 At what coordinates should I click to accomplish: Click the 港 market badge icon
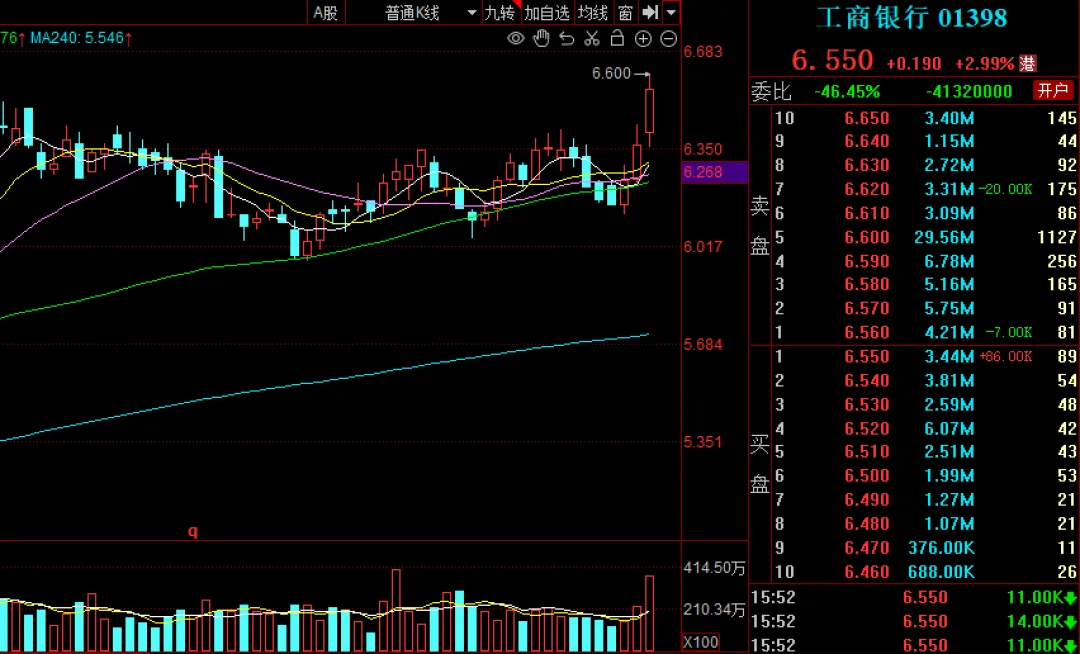(x=1028, y=64)
